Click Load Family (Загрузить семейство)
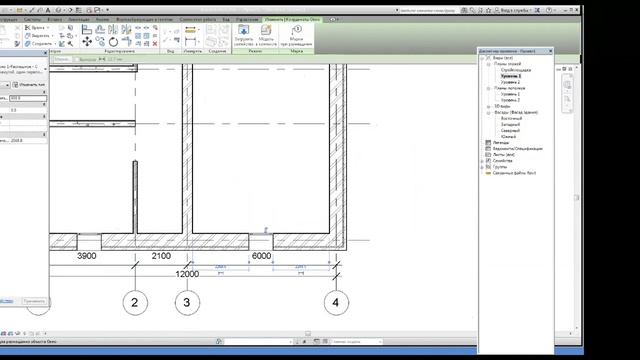Image resolution: width=640 pixels, height=360 pixels. click(x=244, y=35)
